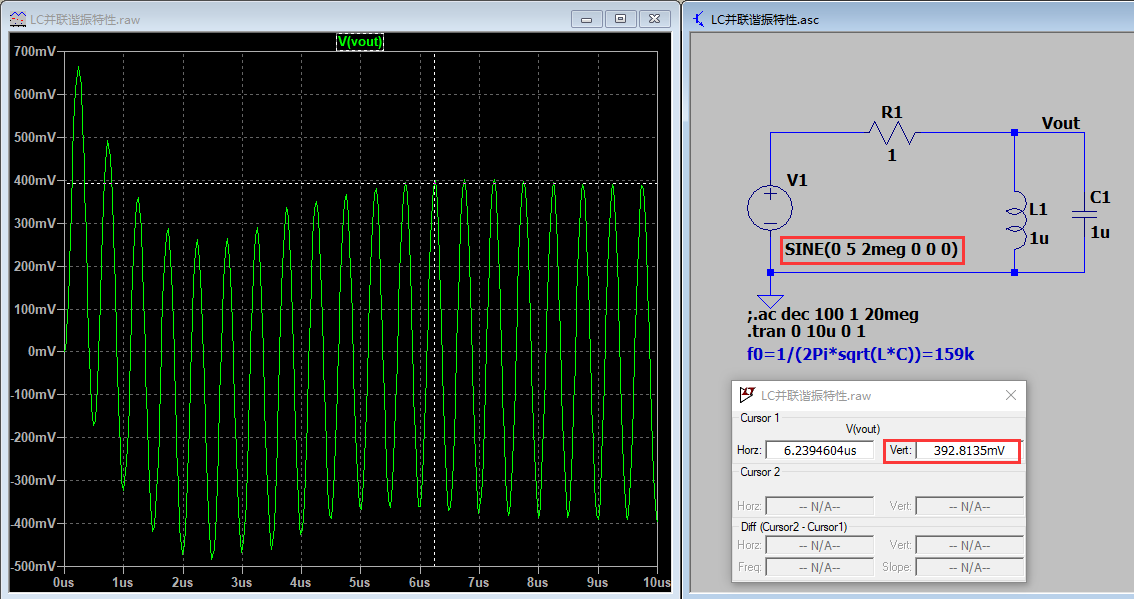The image size is (1134, 599).
Task: Minimize the waveform .raw window
Action: [x=587, y=19]
